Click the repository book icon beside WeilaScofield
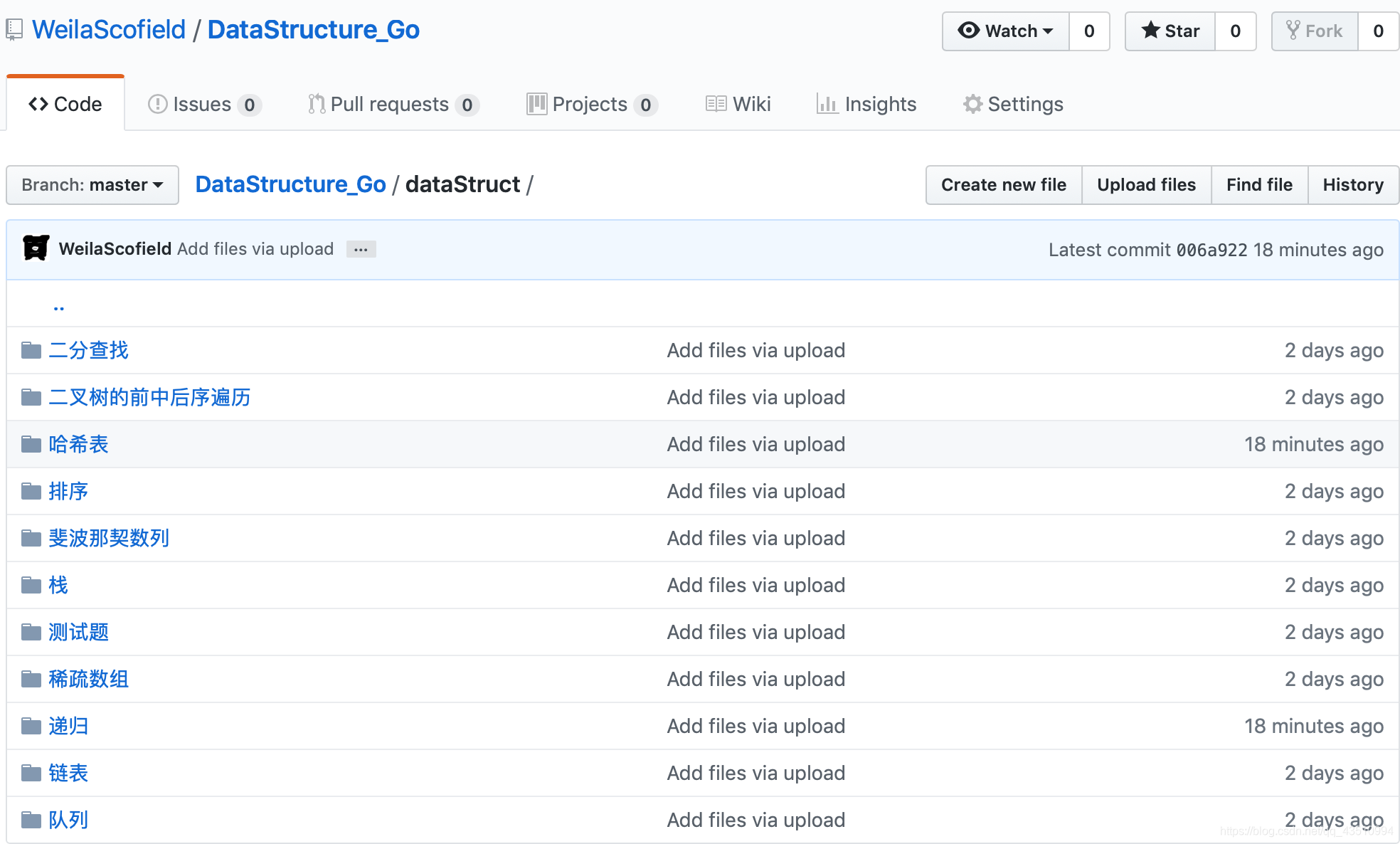The width and height of the screenshot is (1400, 844). click(14, 30)
